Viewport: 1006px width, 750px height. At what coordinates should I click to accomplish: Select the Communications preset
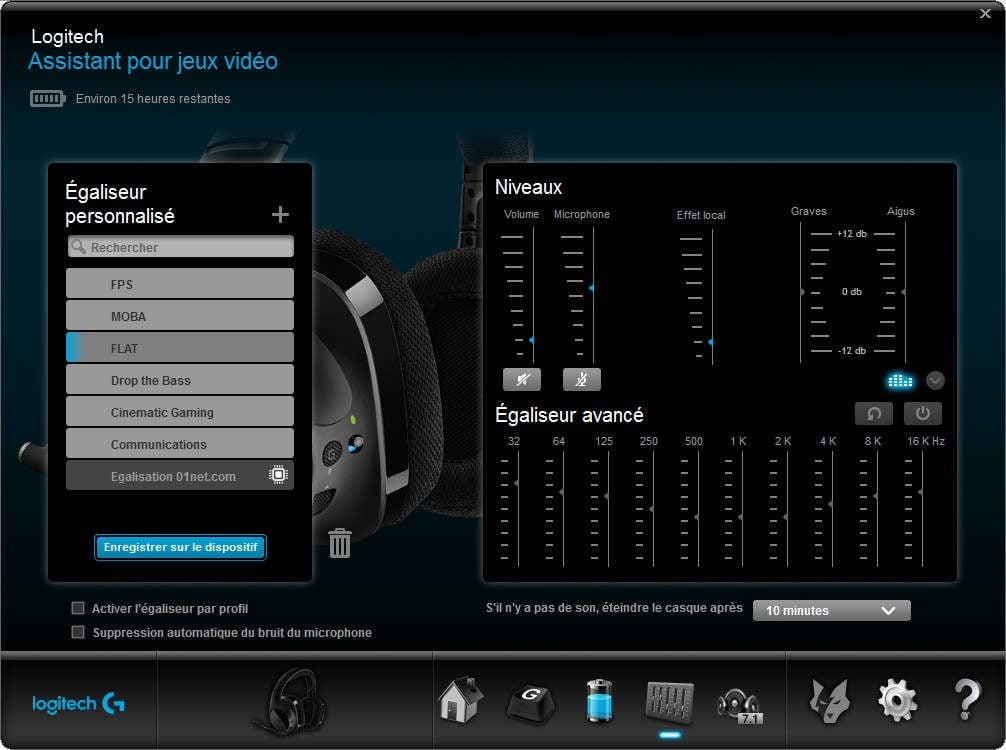[x=180, y=444]
